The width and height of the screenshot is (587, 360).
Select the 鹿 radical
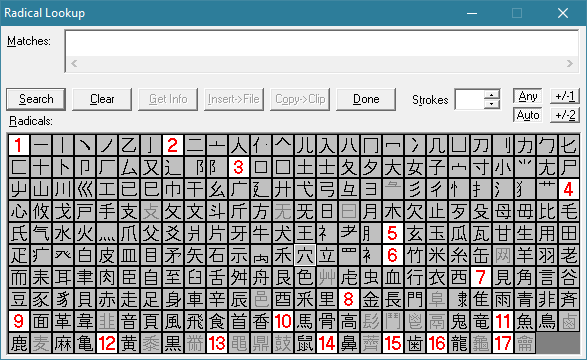point(18,343)
